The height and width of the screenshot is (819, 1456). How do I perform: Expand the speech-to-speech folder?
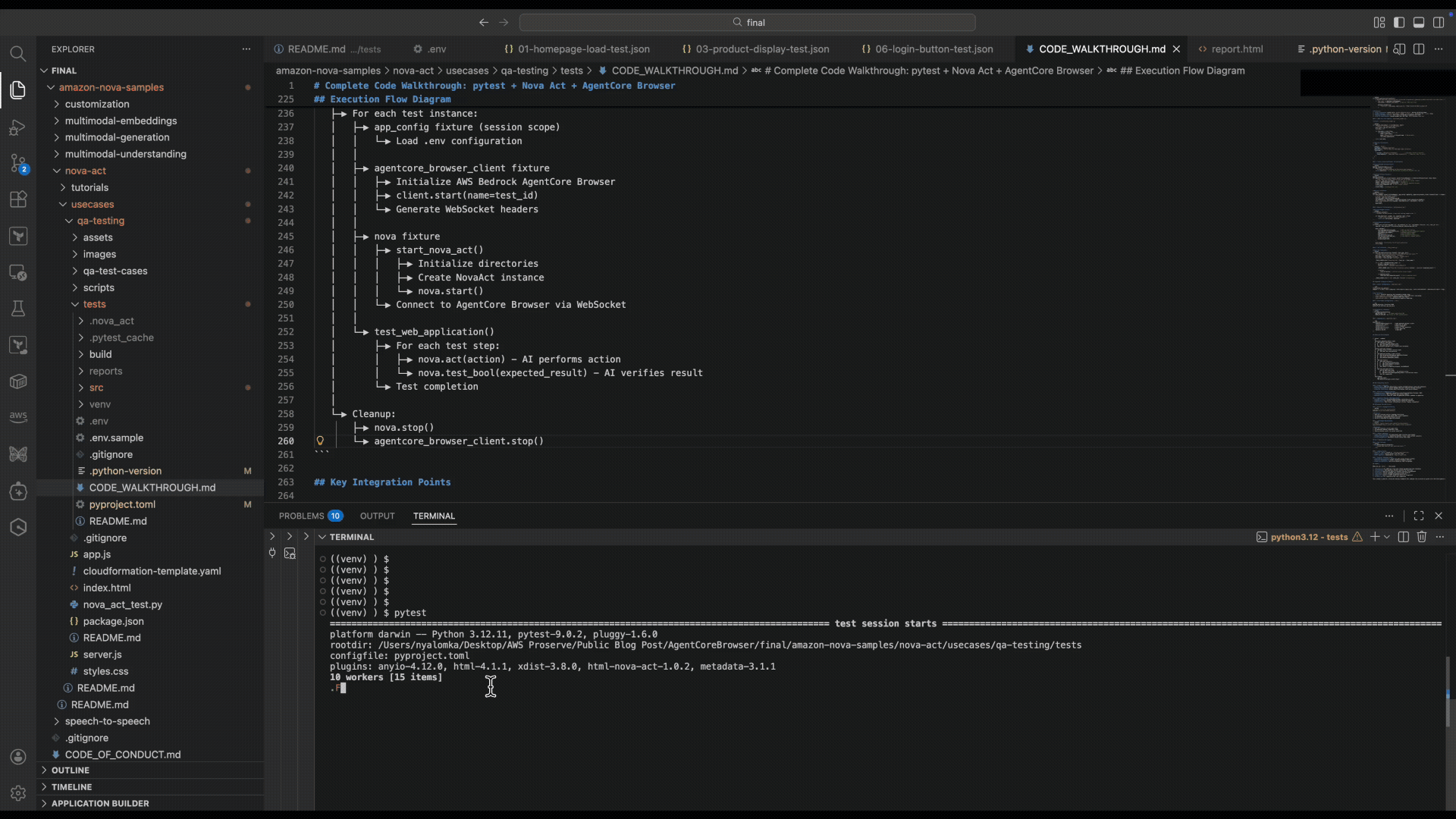(x=107, y=721)
